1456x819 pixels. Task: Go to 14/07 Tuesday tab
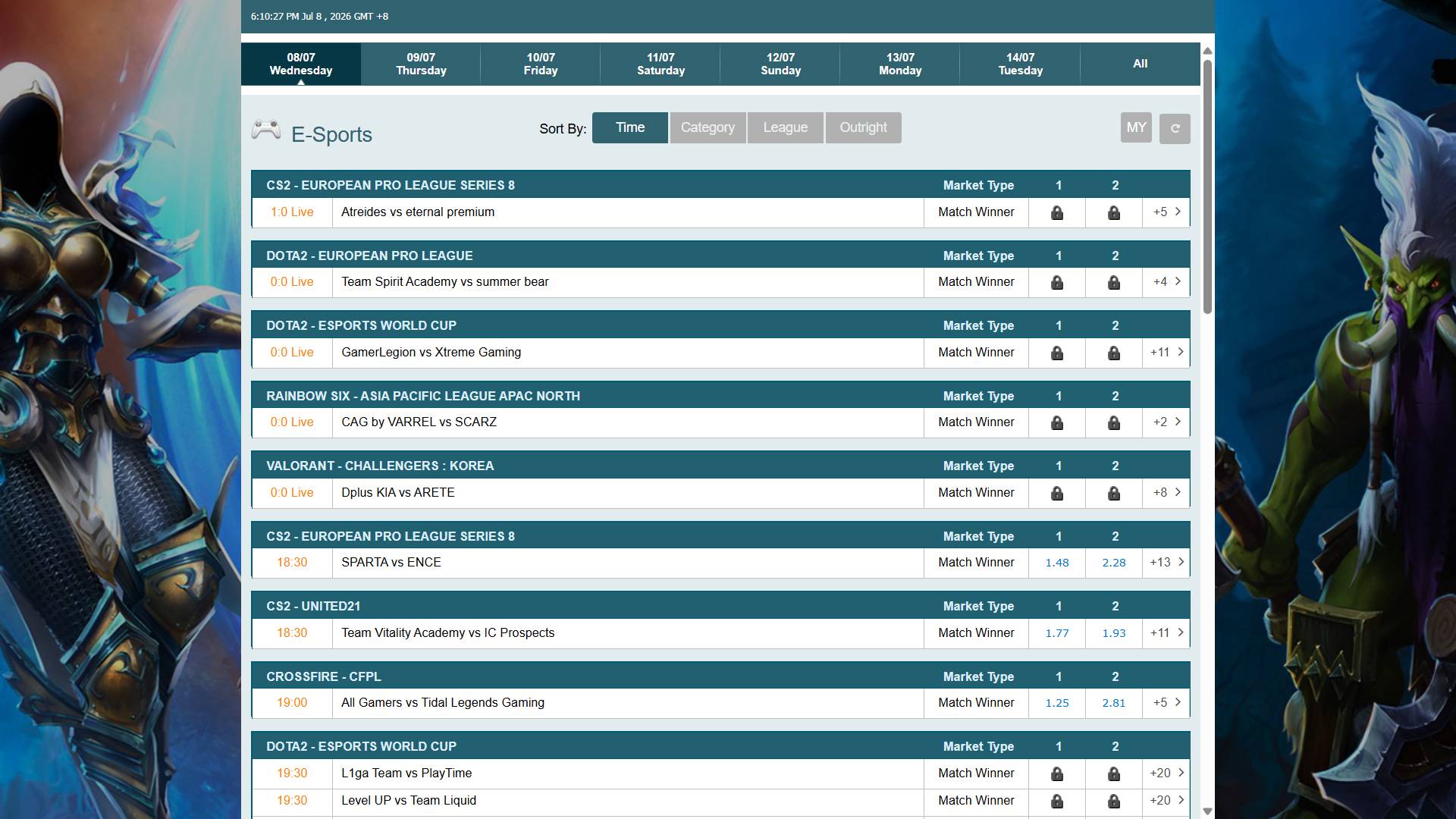click(x=1020, y=64)
